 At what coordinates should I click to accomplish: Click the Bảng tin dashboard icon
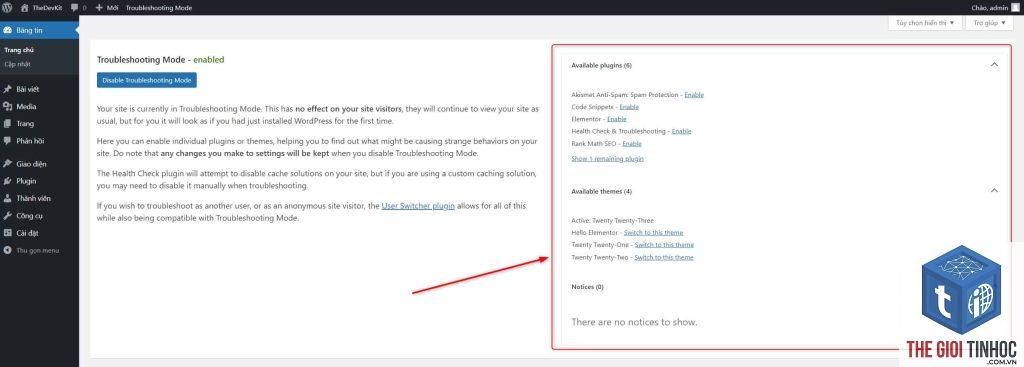(7, 30)
